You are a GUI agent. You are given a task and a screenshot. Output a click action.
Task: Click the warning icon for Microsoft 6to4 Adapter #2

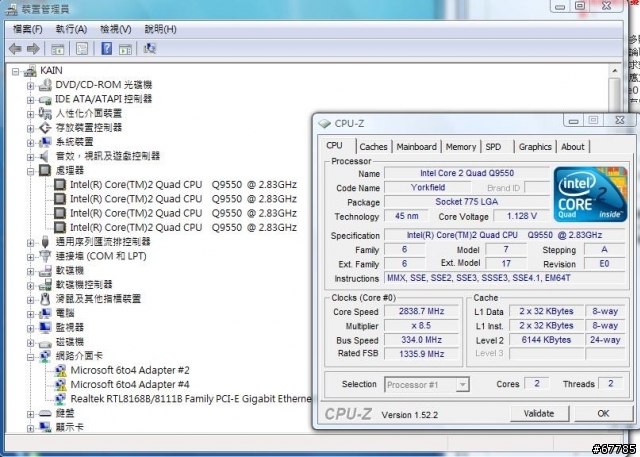click(60, 370)
